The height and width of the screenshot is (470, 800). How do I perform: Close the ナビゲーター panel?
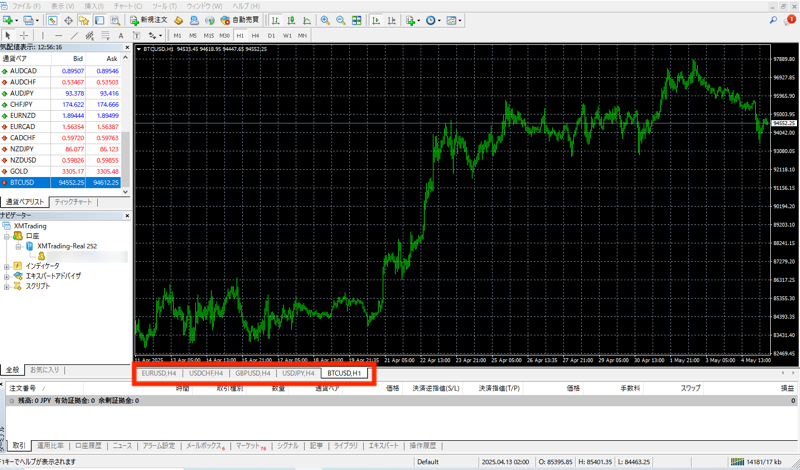pos(128,216)
